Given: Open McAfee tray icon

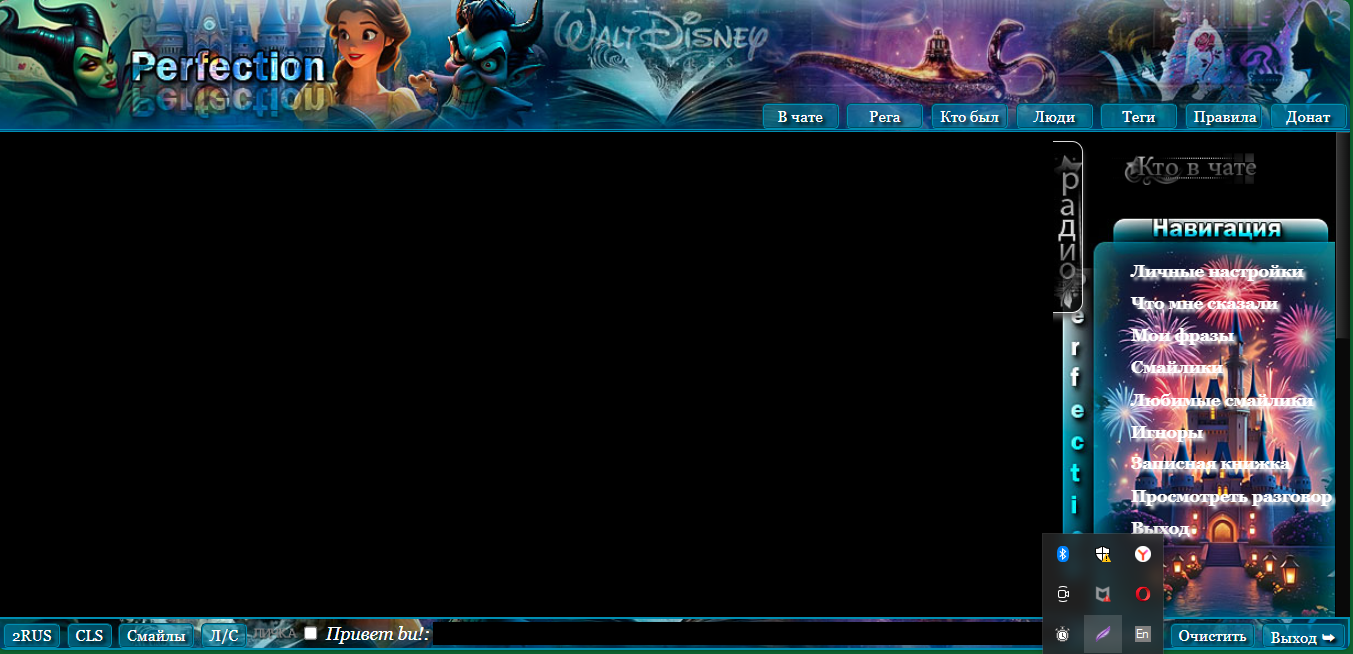Looking at the screenshot, I should [1102, 594].
